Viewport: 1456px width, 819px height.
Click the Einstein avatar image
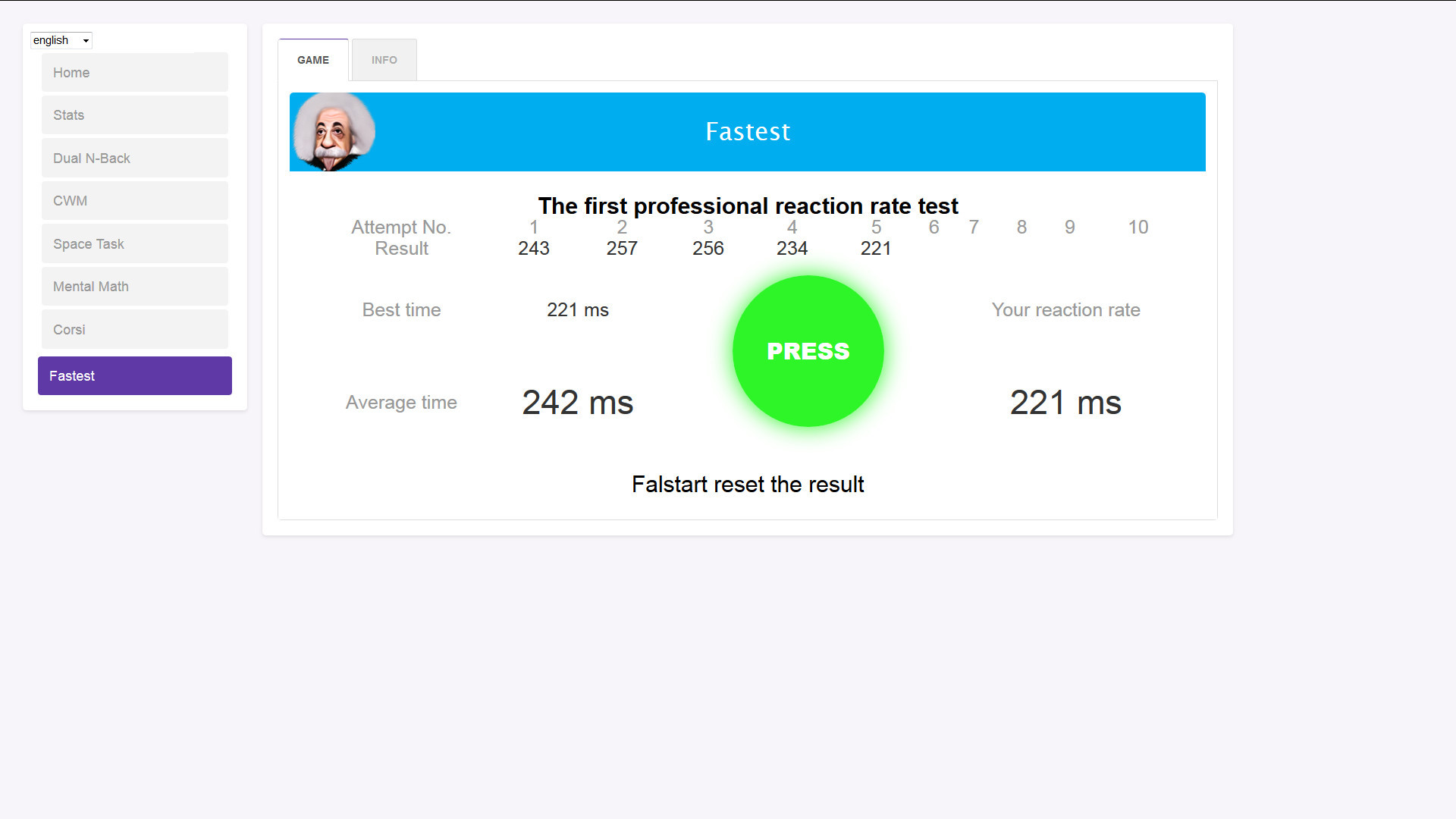(x=334, y=132)
